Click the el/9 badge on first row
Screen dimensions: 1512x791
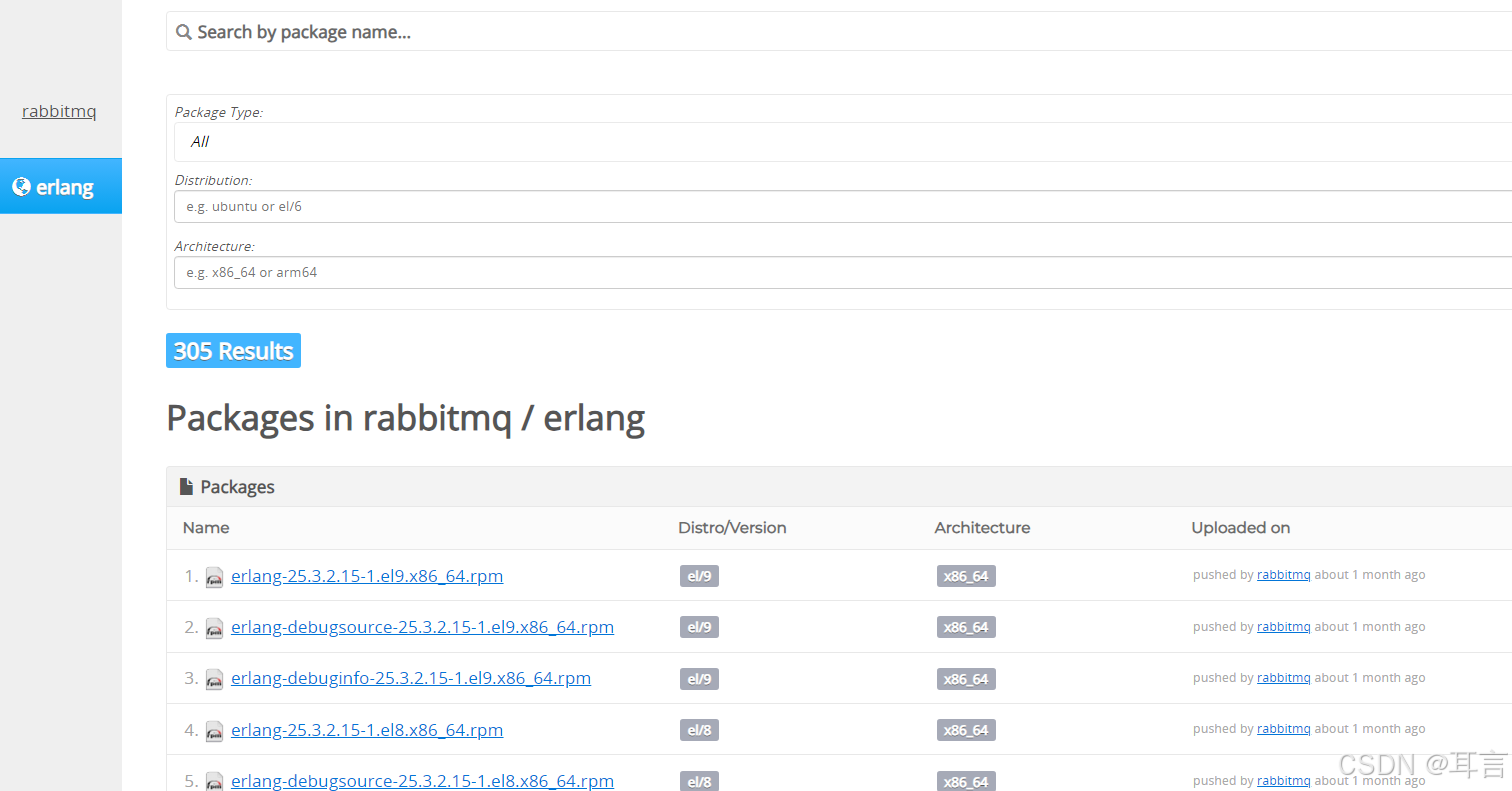click(699, 575)
